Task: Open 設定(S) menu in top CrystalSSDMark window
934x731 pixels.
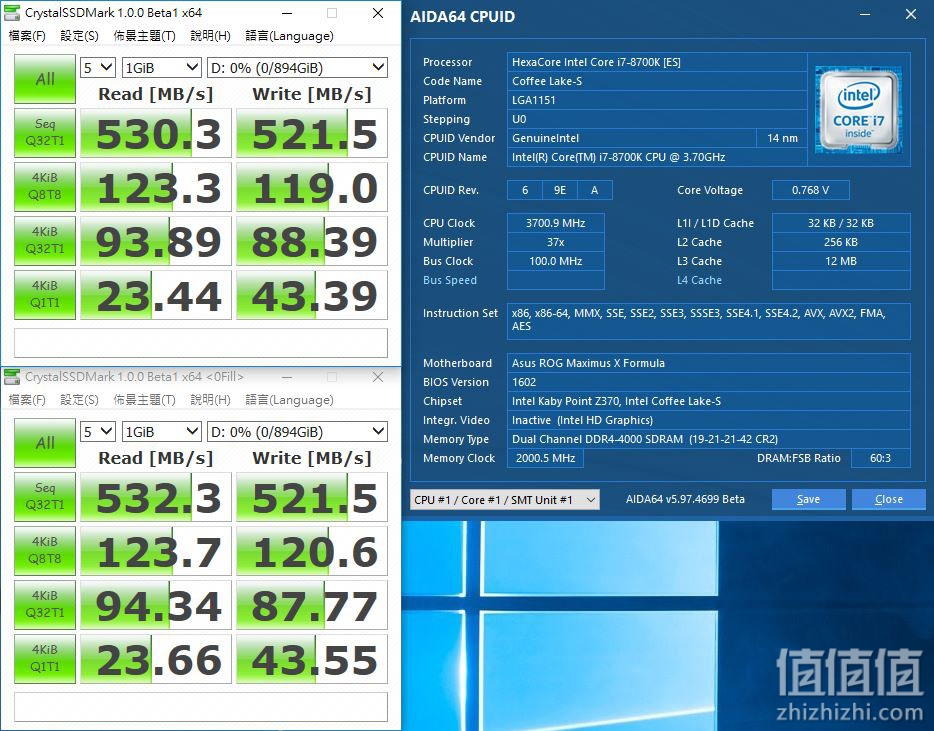Action: point(79,36)
